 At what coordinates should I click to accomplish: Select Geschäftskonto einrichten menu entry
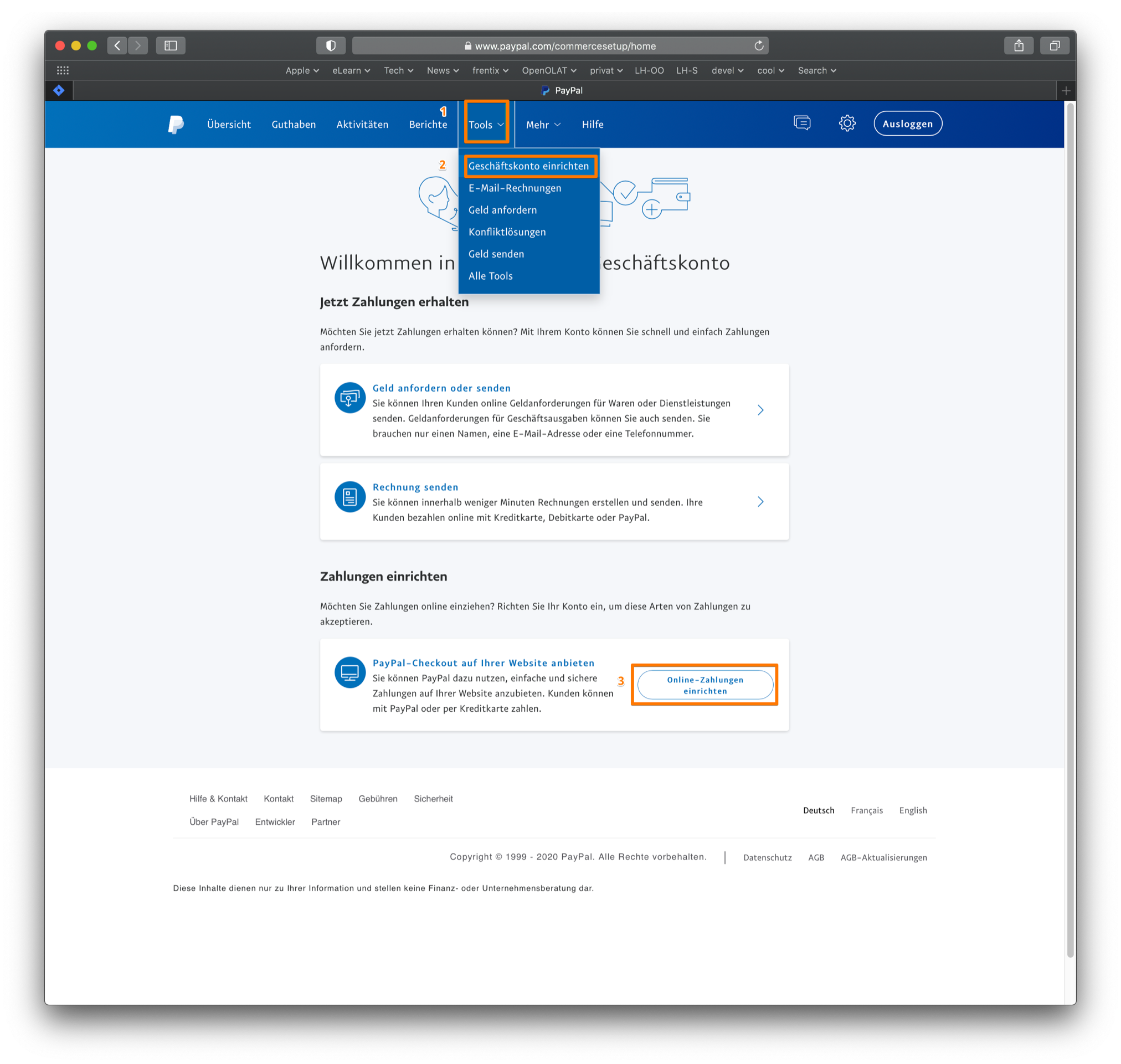[x=528, y=166]
